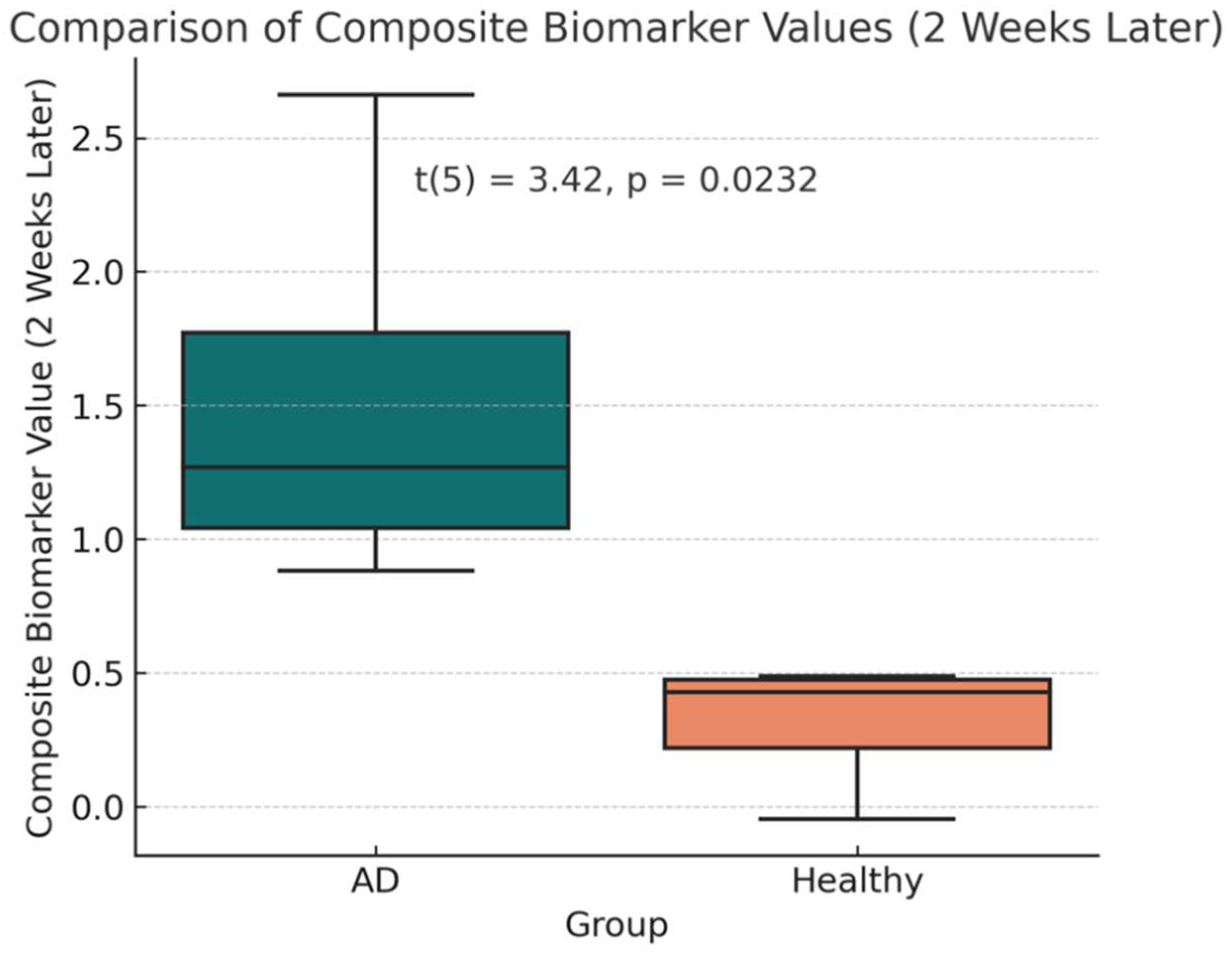Select the AD lower whisker cap
The image size is (1232, 955).
(375, 570)
